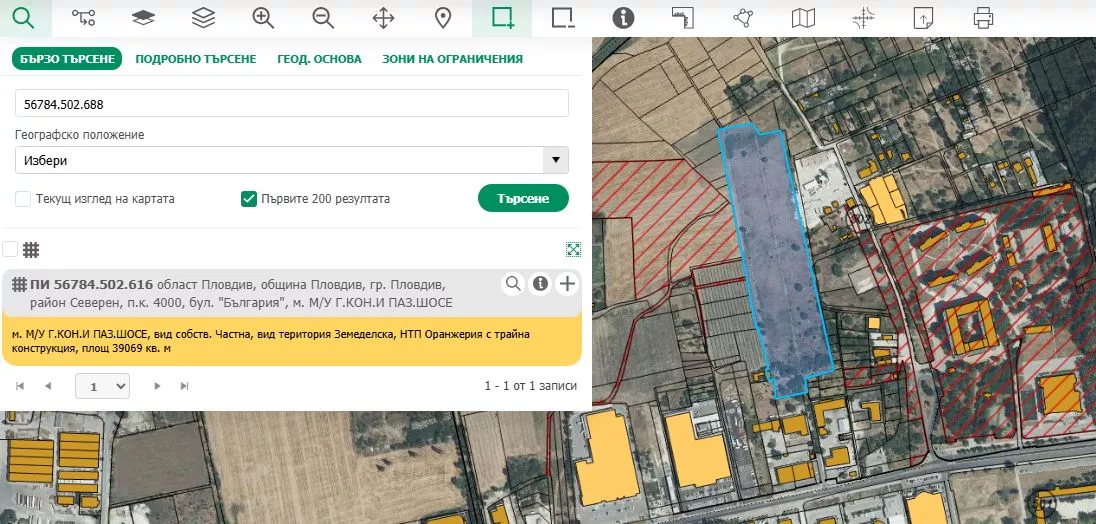Add parcel 56784.502.616 with plus icon

(567, 284)
